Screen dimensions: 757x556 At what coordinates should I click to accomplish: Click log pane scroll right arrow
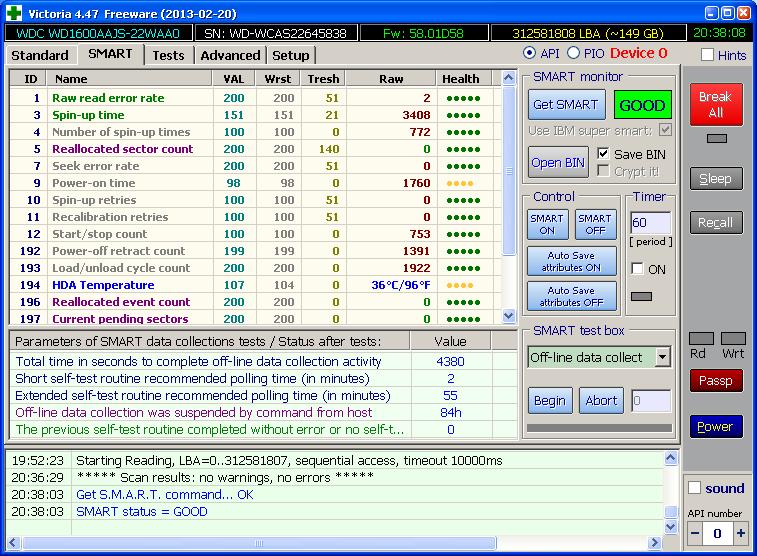pos(655,542)
